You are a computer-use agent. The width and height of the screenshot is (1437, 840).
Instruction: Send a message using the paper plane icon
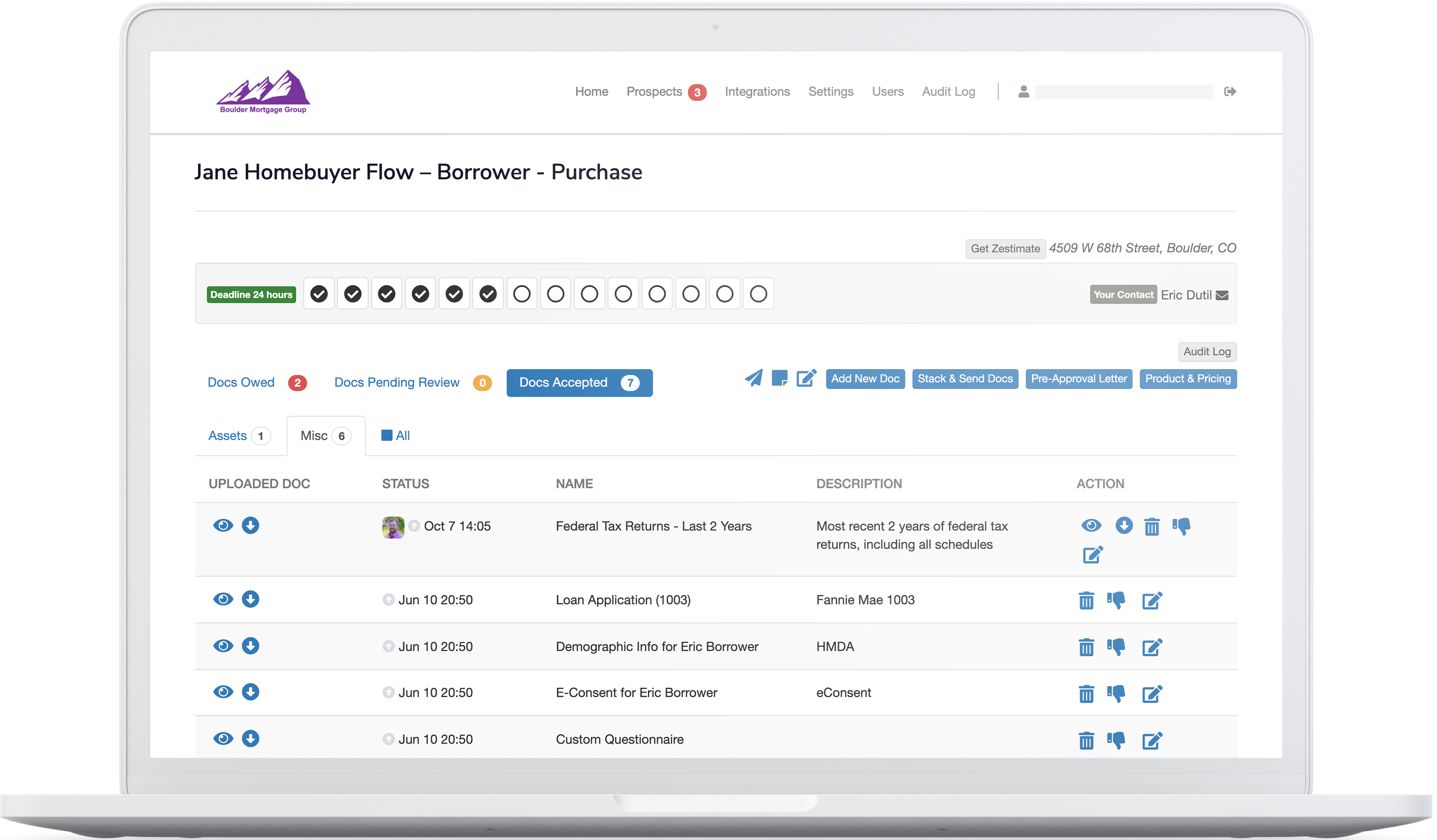(754, 378)
